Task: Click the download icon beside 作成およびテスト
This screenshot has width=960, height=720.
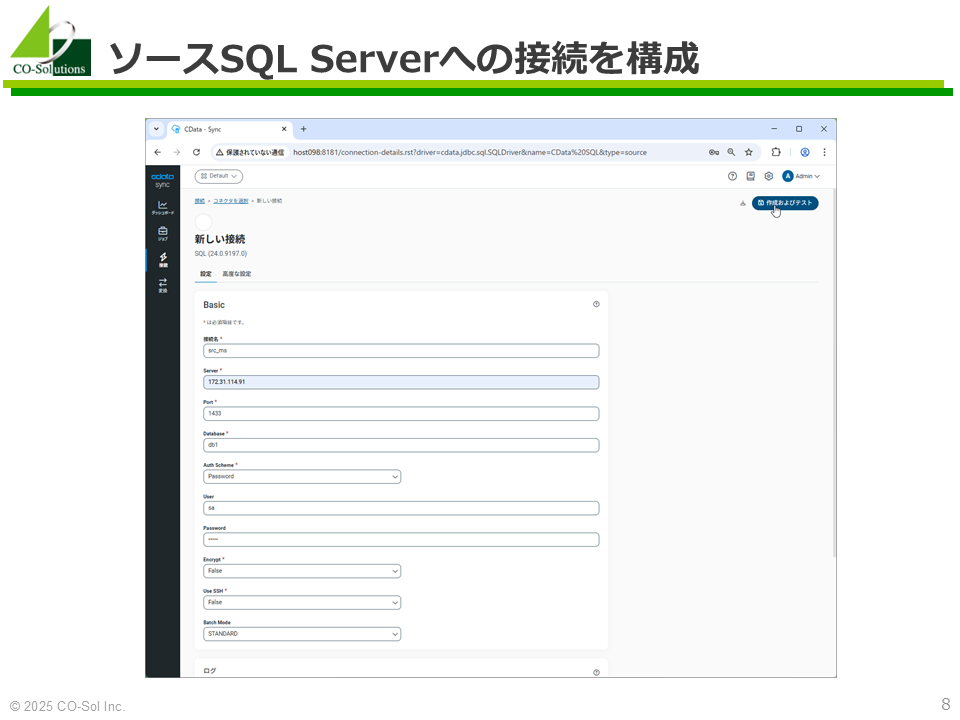Action: click(x=743, y=203)
